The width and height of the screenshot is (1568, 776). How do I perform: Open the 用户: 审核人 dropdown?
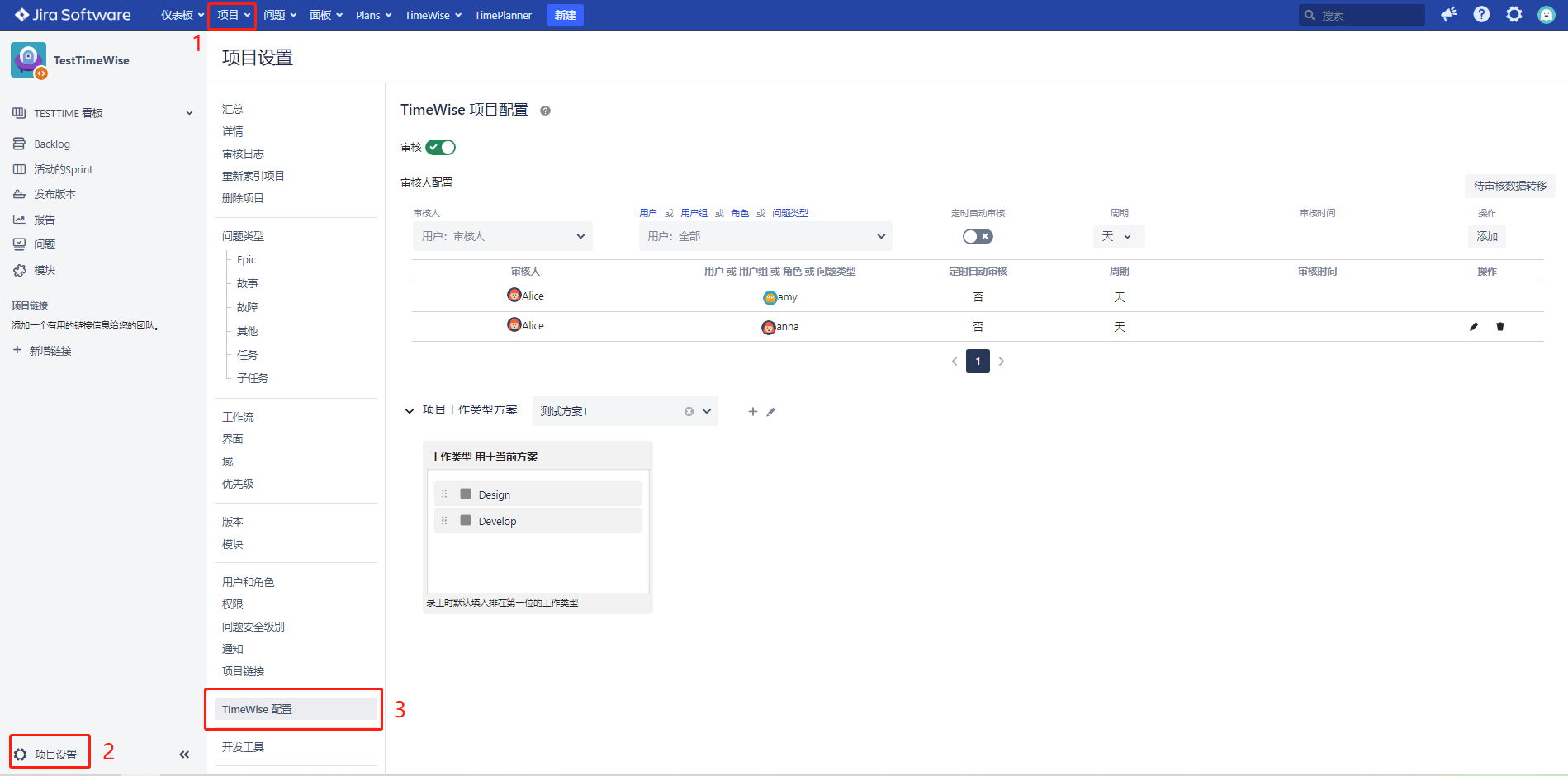502,237
